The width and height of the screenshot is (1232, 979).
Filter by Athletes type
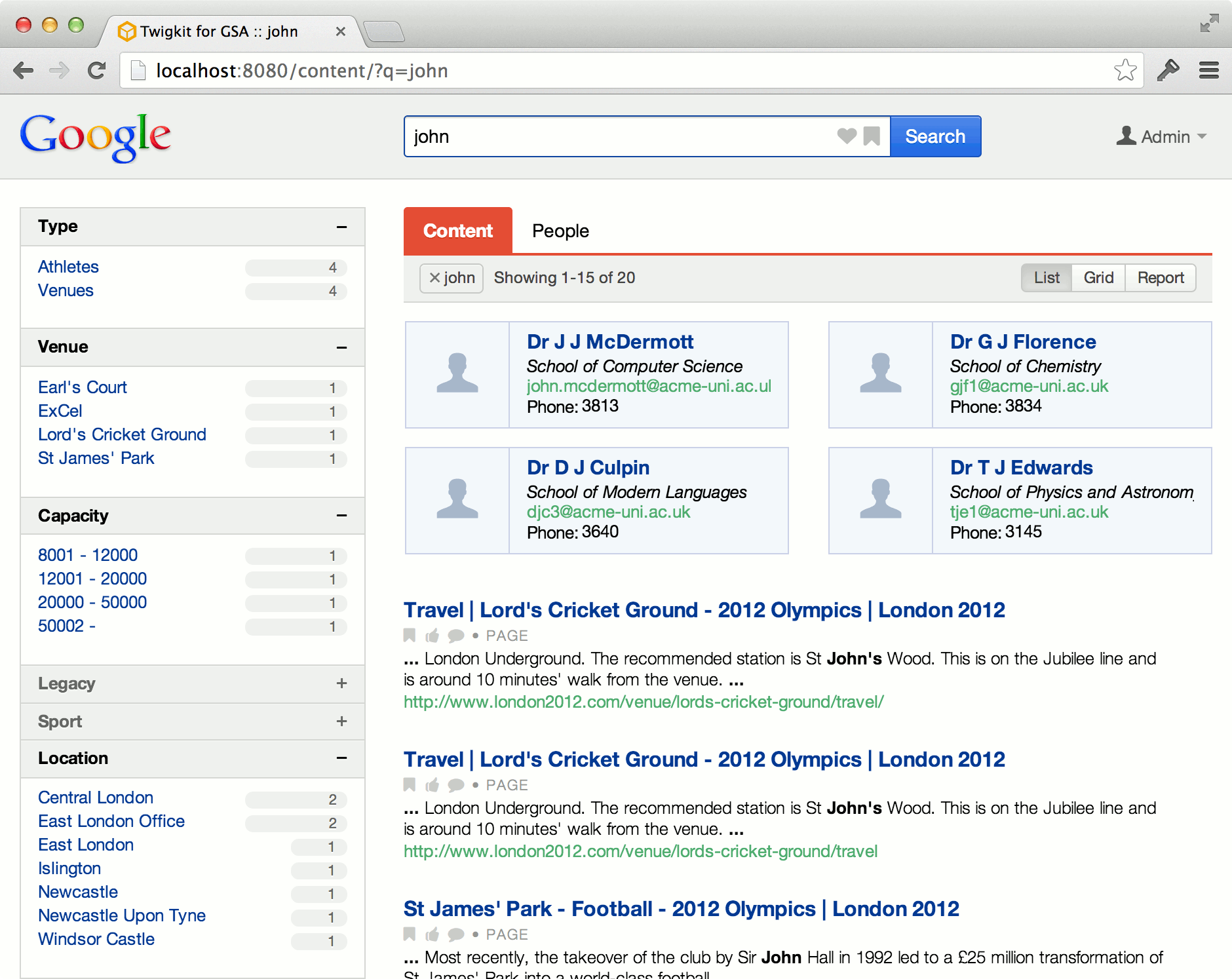point(68,267)
